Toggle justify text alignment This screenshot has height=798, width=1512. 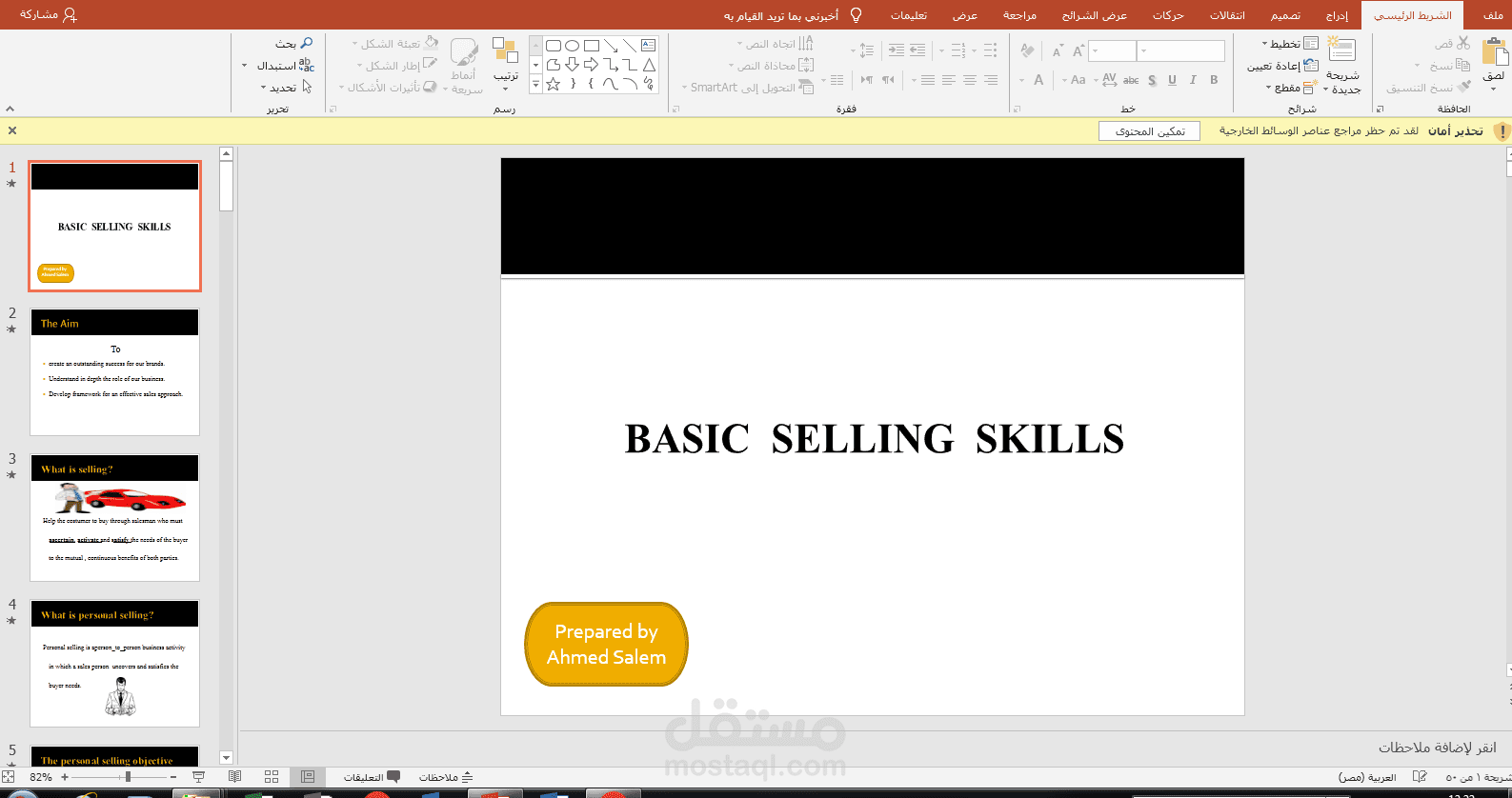tap(928, 80)
